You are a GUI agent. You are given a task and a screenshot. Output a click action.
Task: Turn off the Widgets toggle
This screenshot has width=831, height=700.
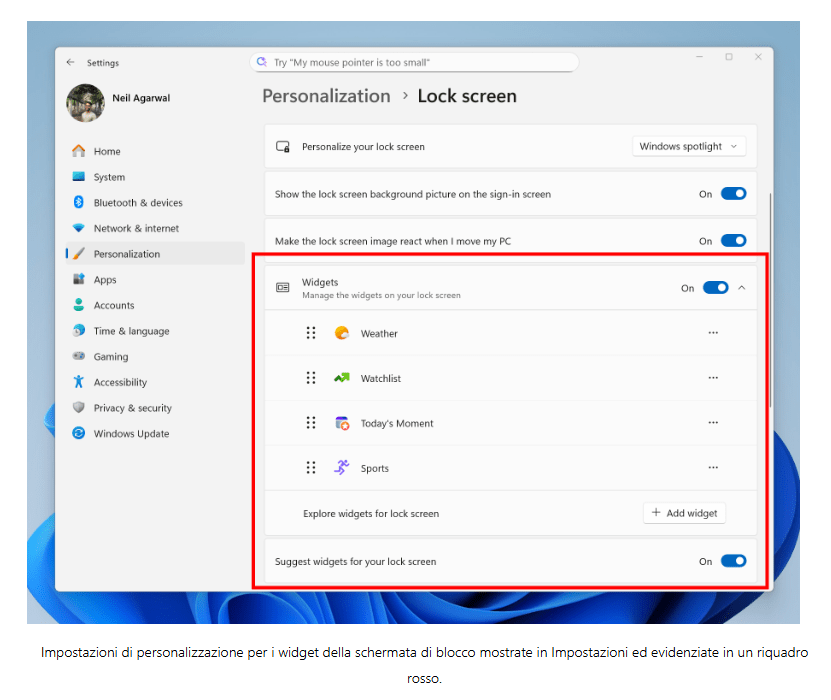pos(715,288)
